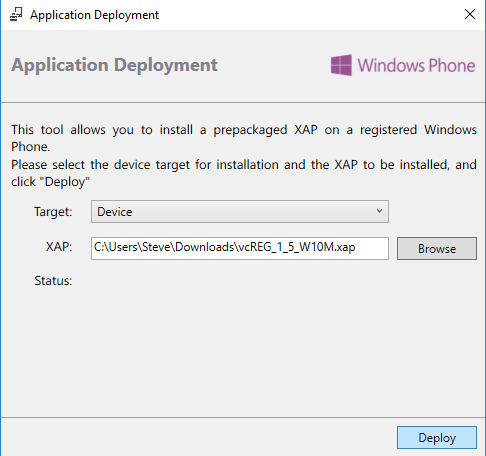Open the Target device dropdown

coord(240,211)
